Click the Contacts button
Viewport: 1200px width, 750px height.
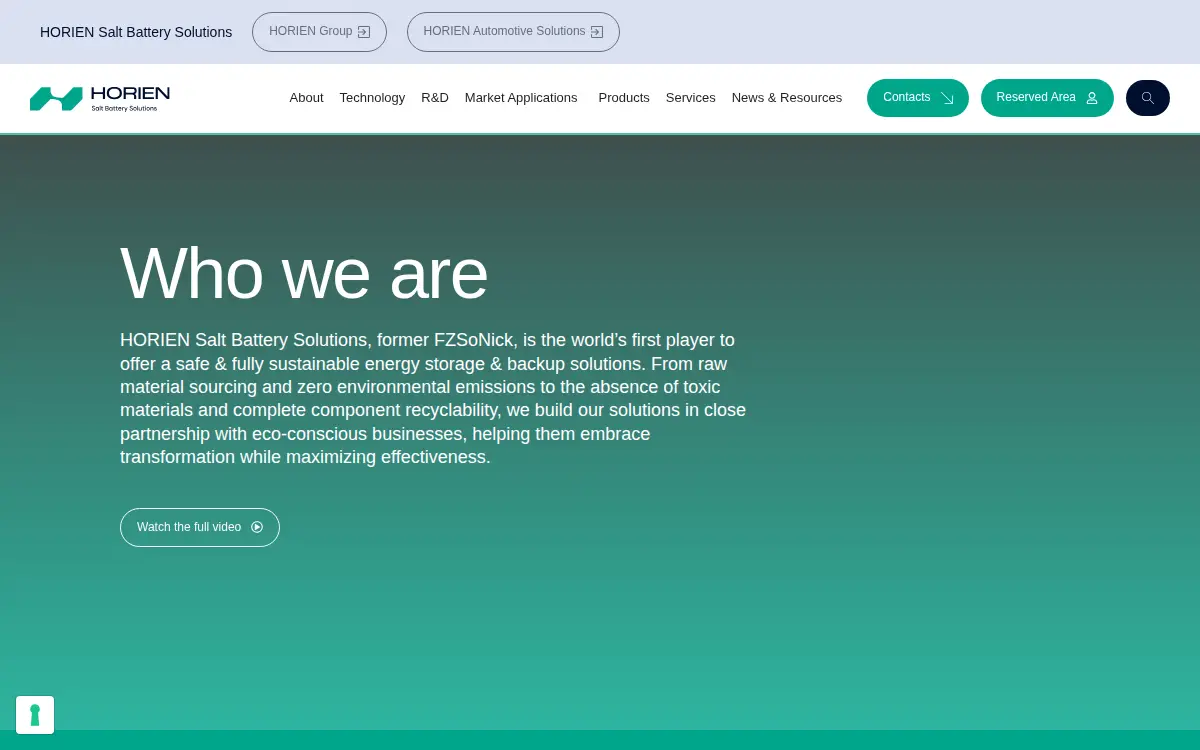pos(918,98)
